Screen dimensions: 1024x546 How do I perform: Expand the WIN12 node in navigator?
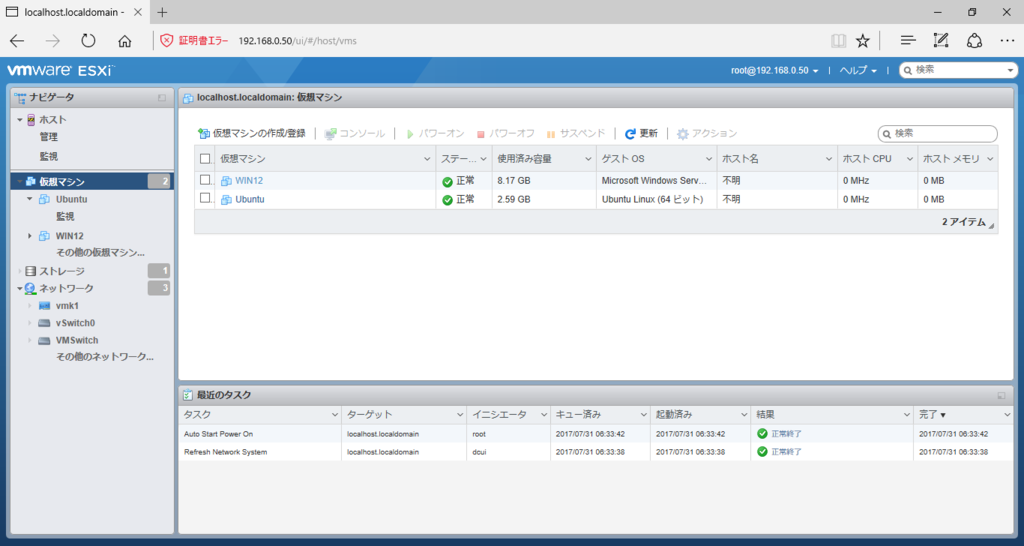pyautogui.click(x=29, y=236)
